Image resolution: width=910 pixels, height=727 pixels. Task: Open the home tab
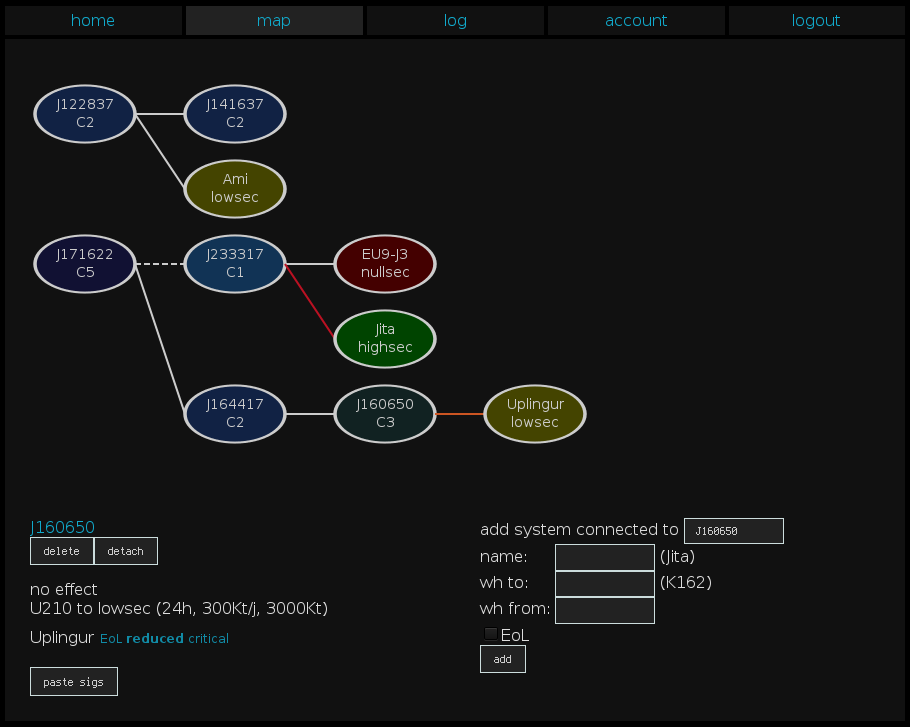93,20
